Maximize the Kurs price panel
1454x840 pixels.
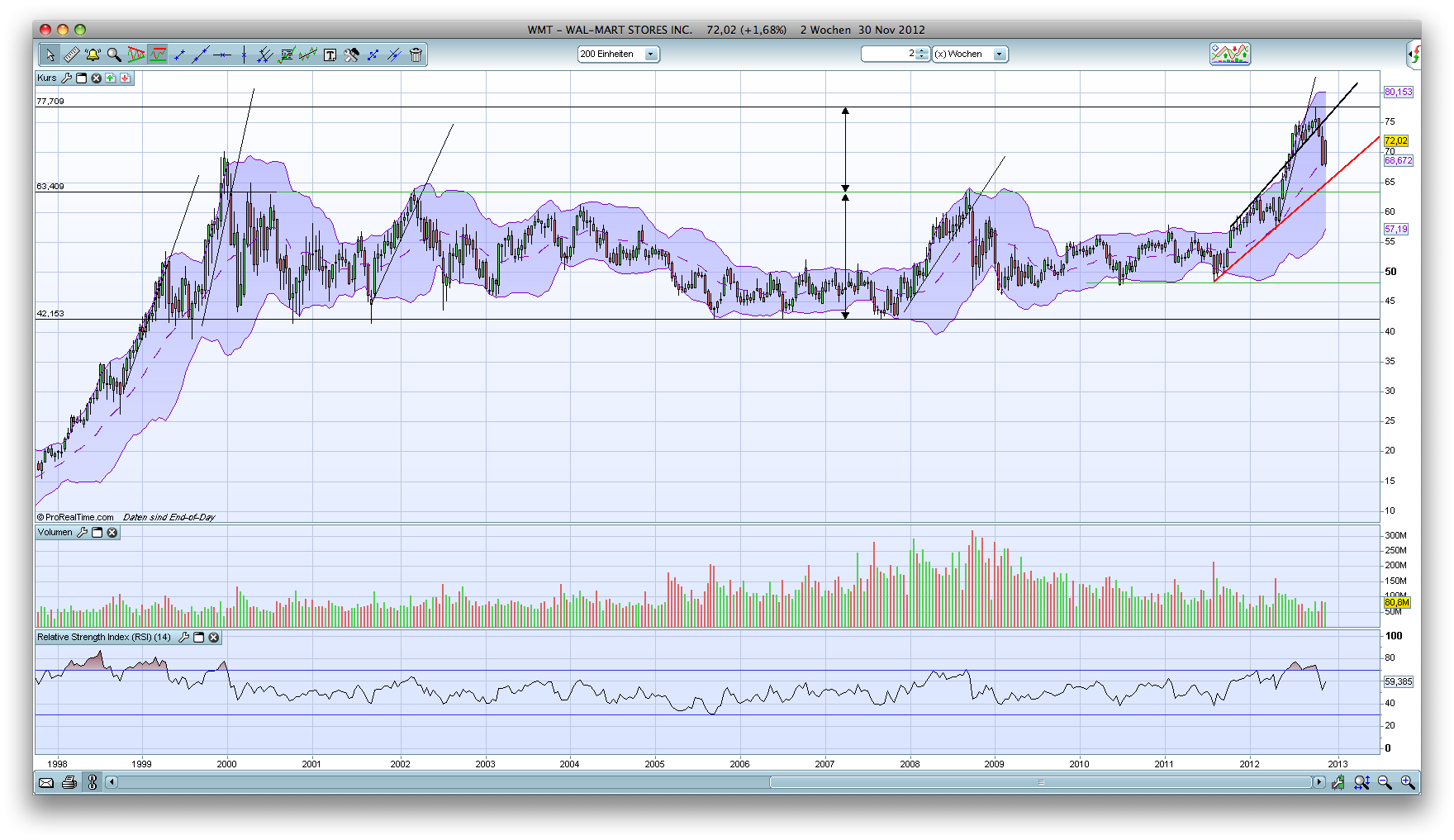(81, 78)
